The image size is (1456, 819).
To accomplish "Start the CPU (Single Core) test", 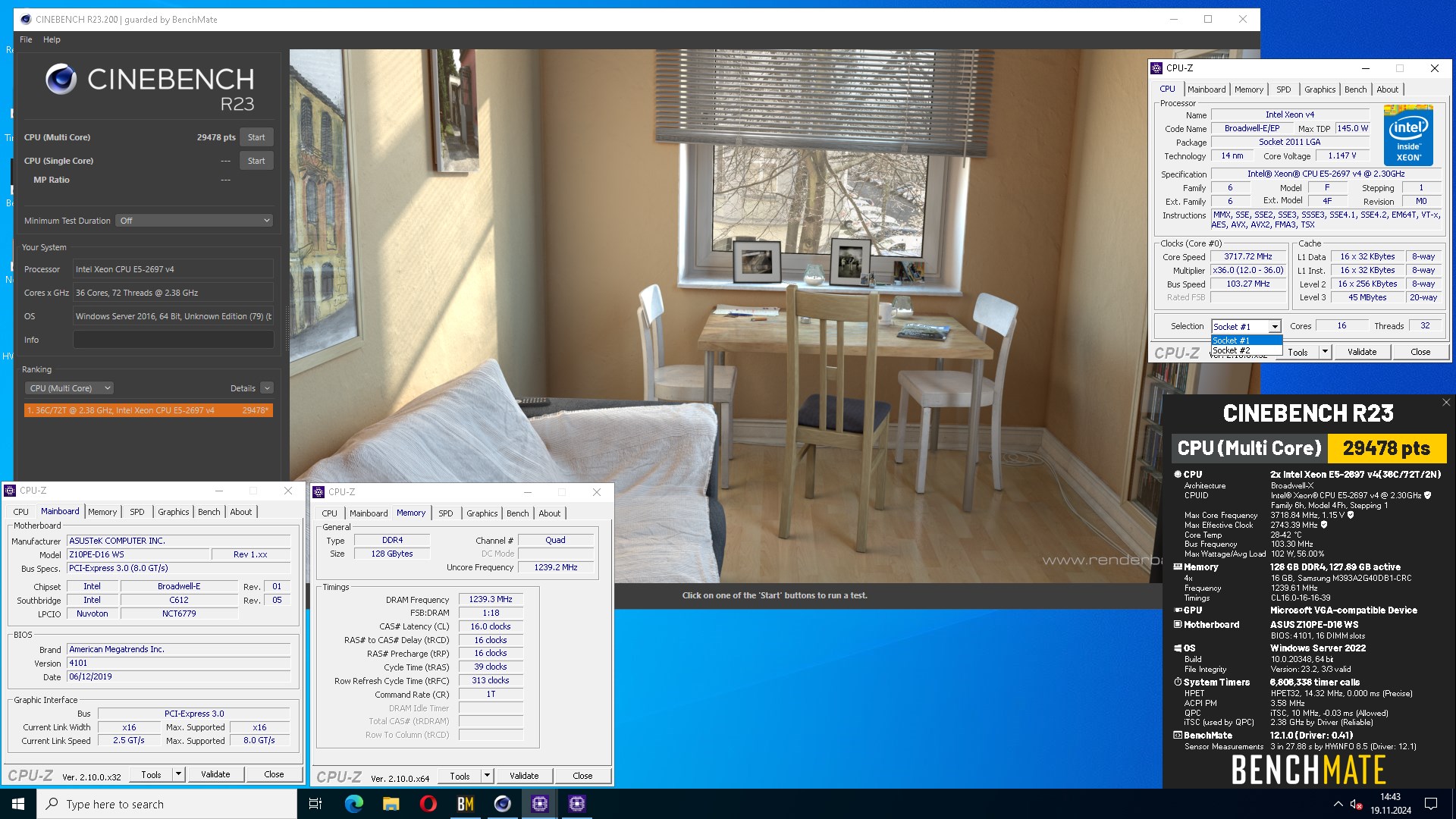I will pos(256,161).
